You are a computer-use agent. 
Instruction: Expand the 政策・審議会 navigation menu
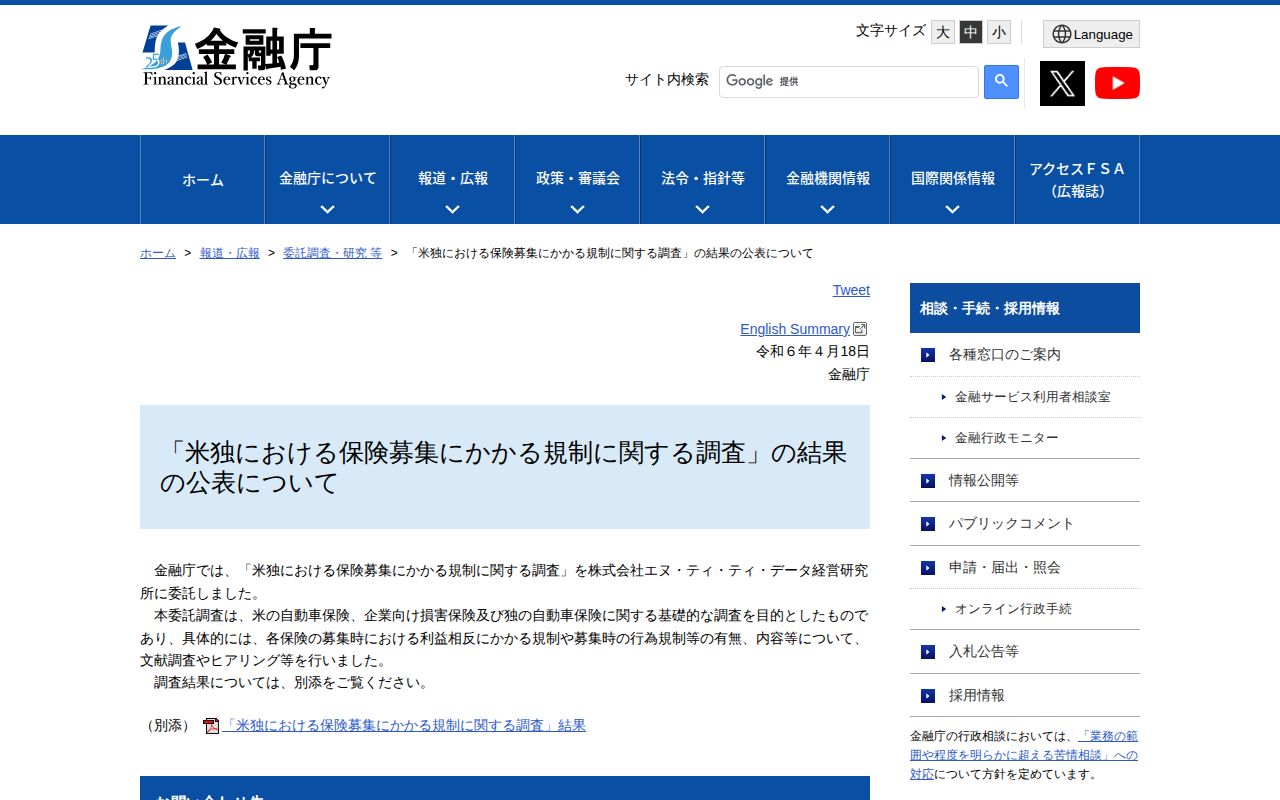point(576,179)
